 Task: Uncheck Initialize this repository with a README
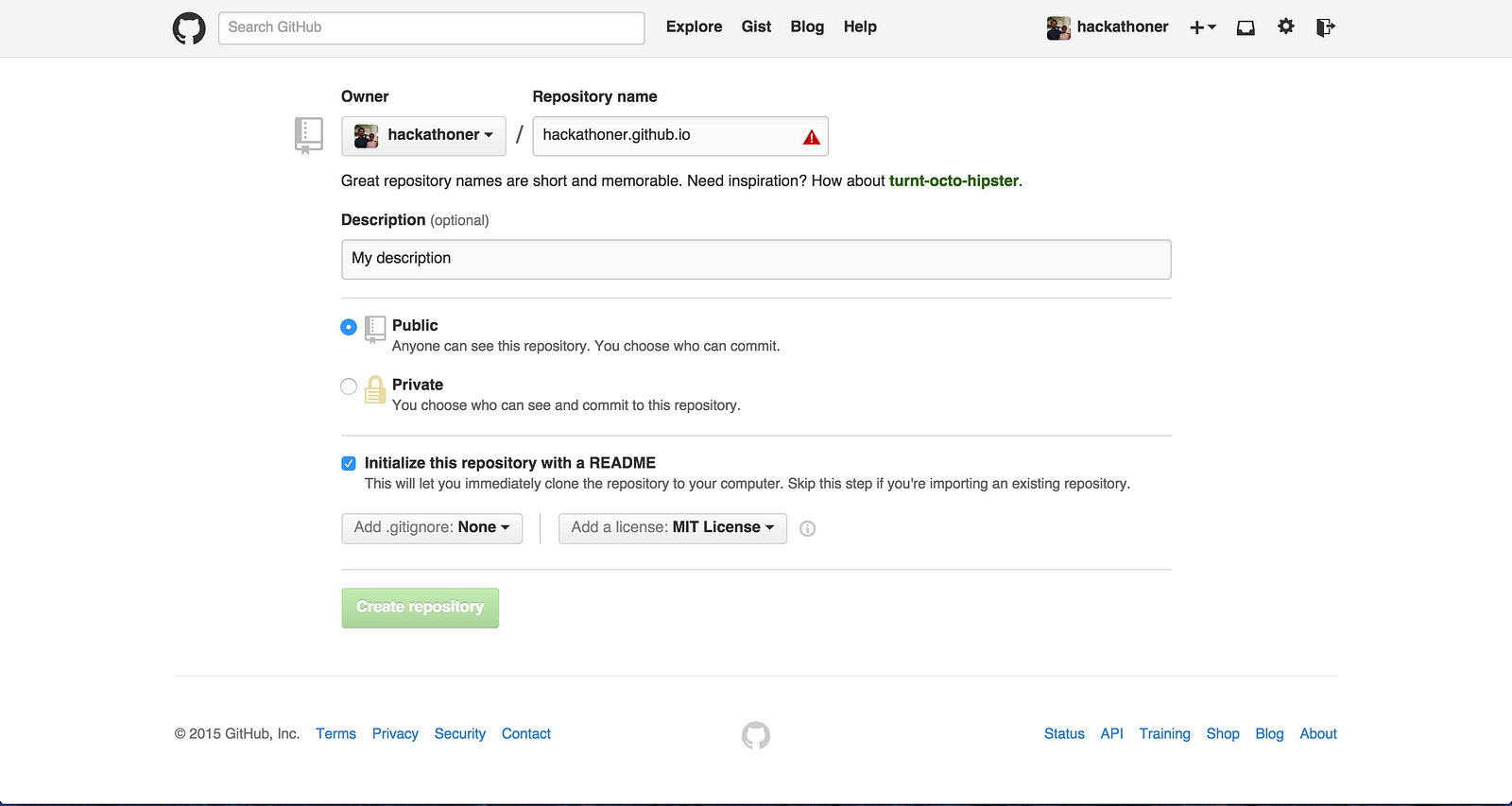pyautogui.click(x=349, y=463)
